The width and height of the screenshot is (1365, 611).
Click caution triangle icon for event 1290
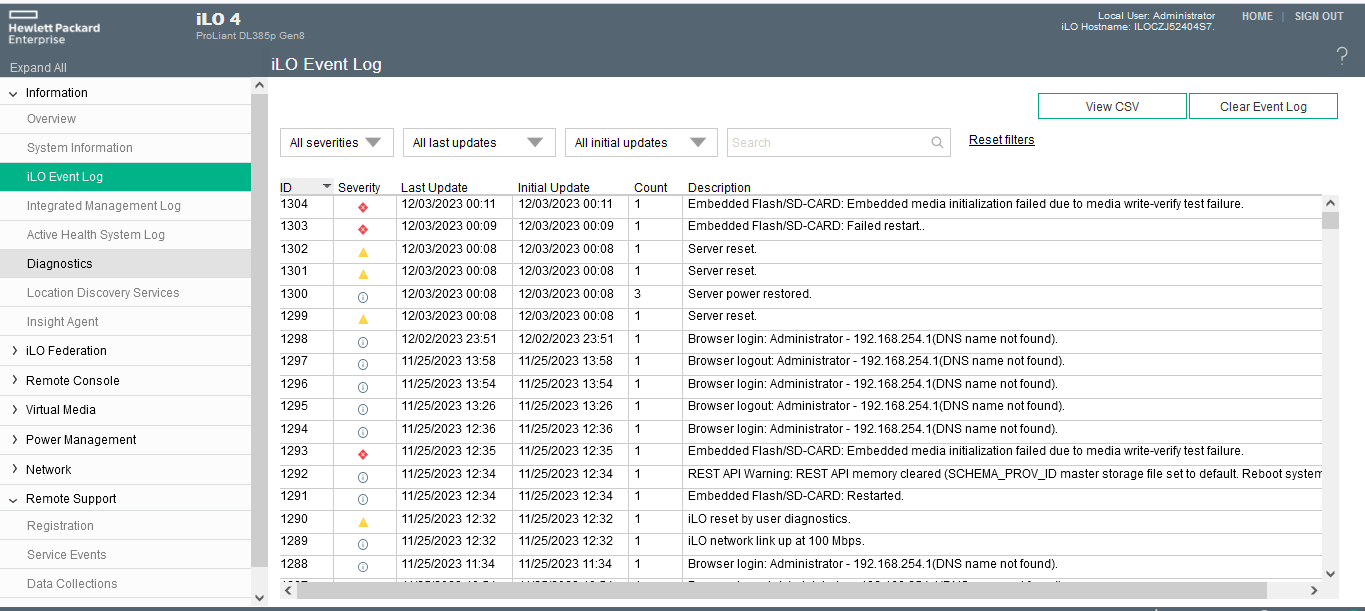click(363, 522)
